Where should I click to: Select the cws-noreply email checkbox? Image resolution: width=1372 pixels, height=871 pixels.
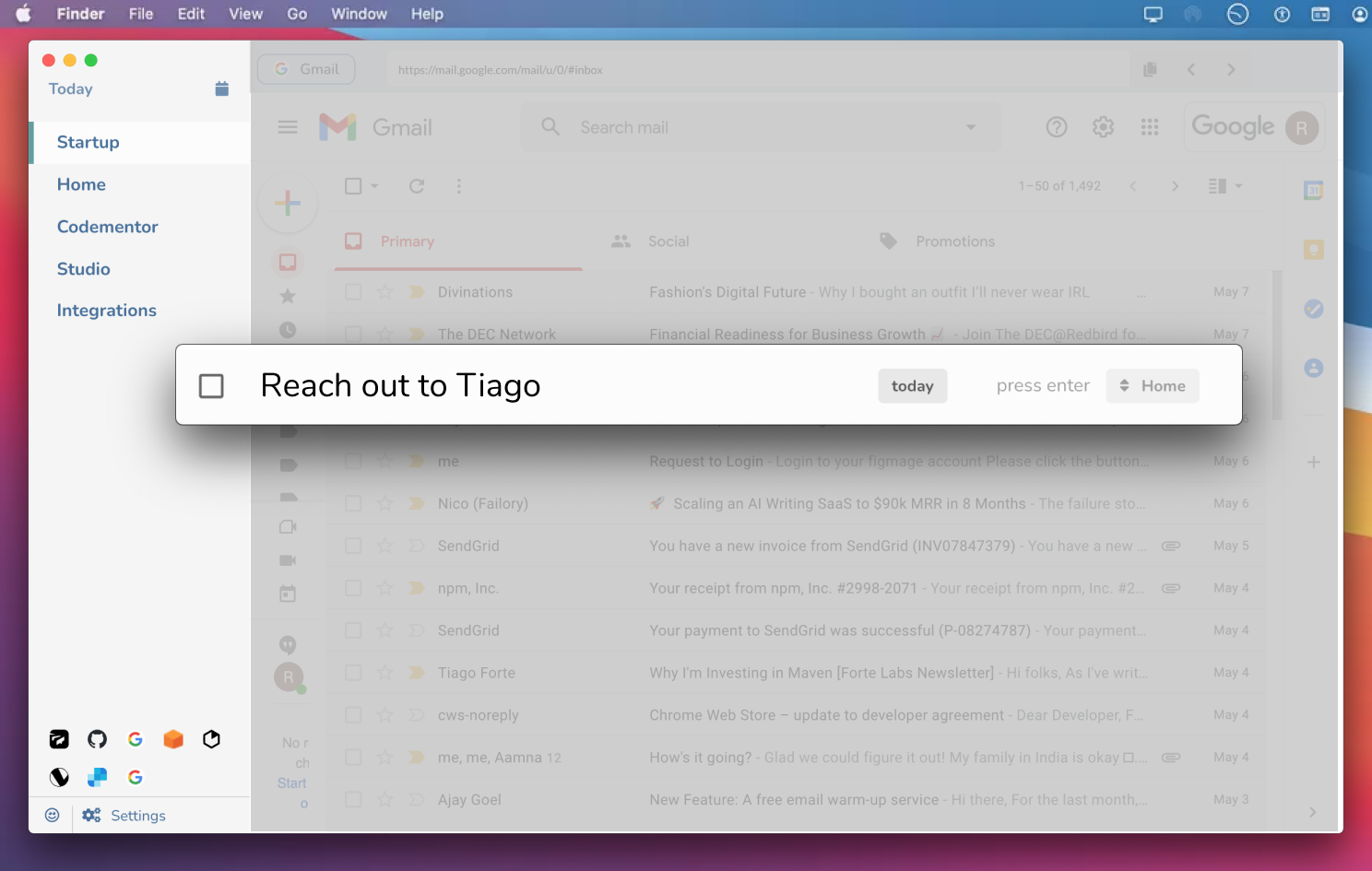[353, 715]
